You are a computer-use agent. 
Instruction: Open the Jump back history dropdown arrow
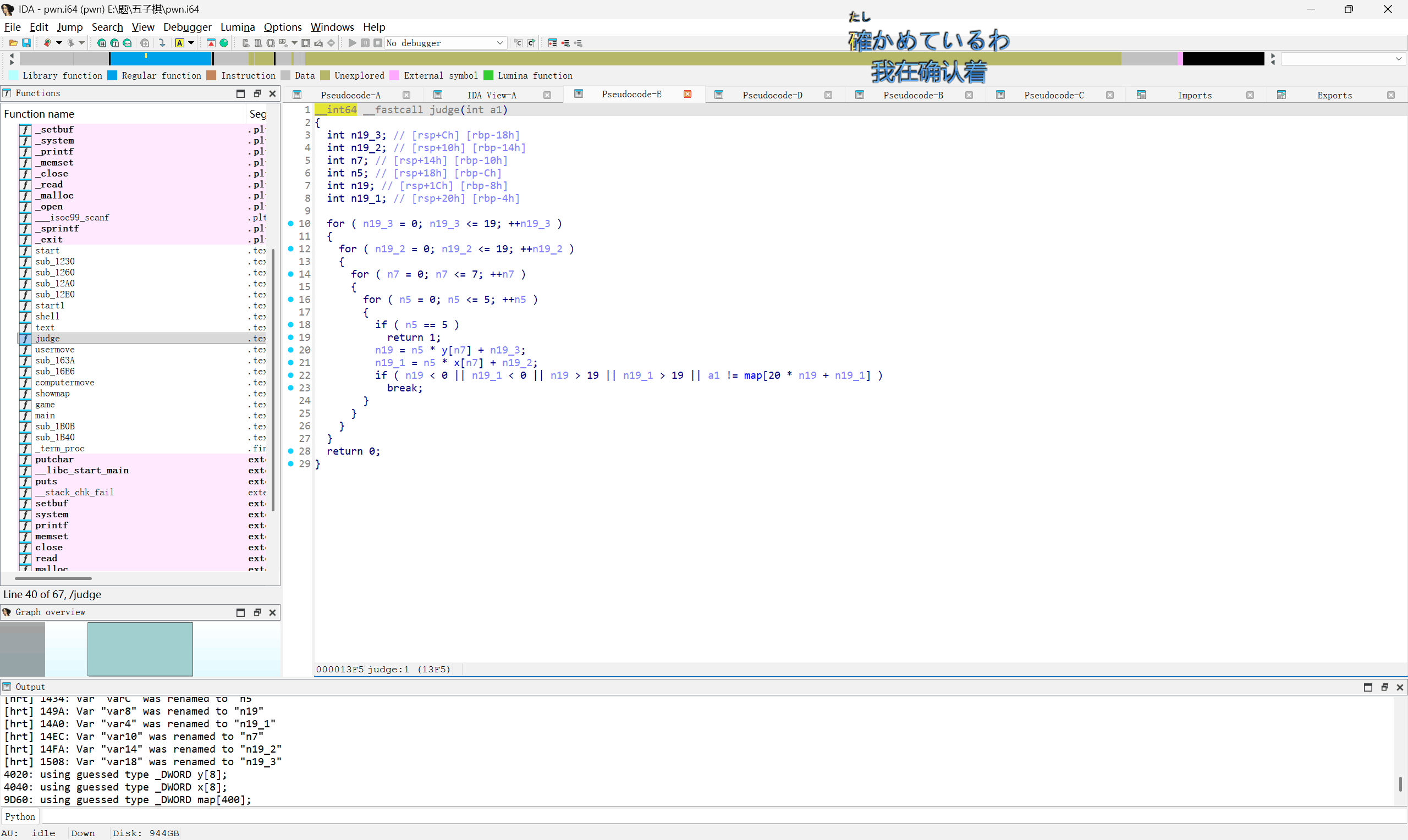pyautogui.click(x=58, y=43)
